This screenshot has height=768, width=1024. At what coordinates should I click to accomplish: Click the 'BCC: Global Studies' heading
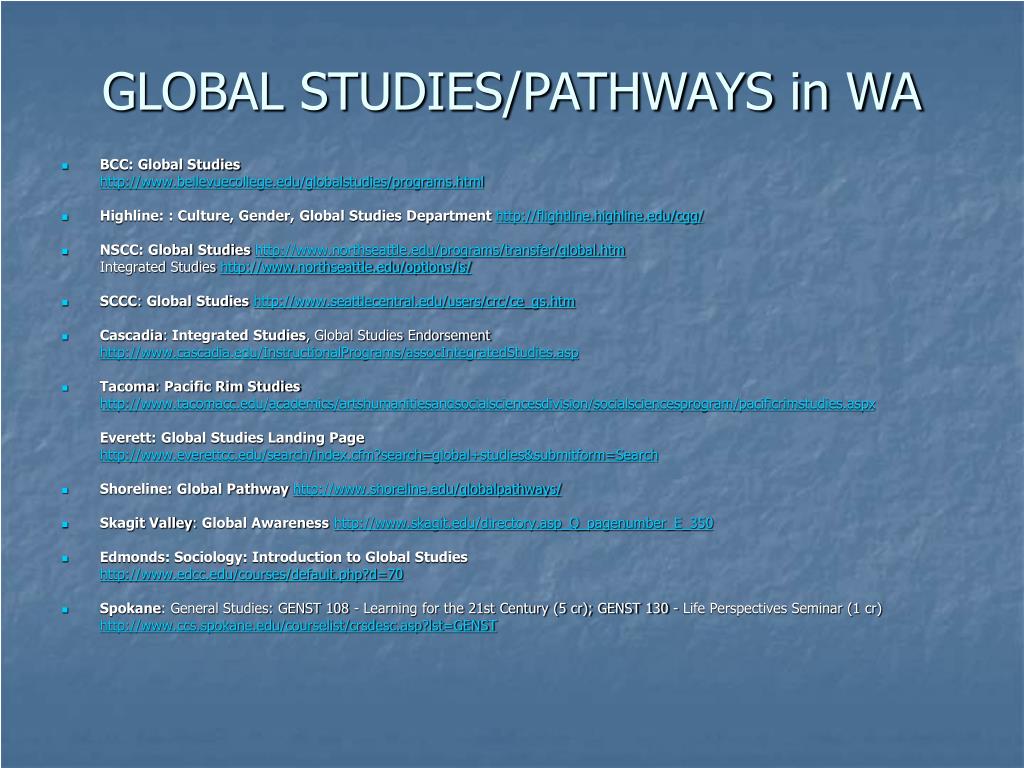click(170, 165)
